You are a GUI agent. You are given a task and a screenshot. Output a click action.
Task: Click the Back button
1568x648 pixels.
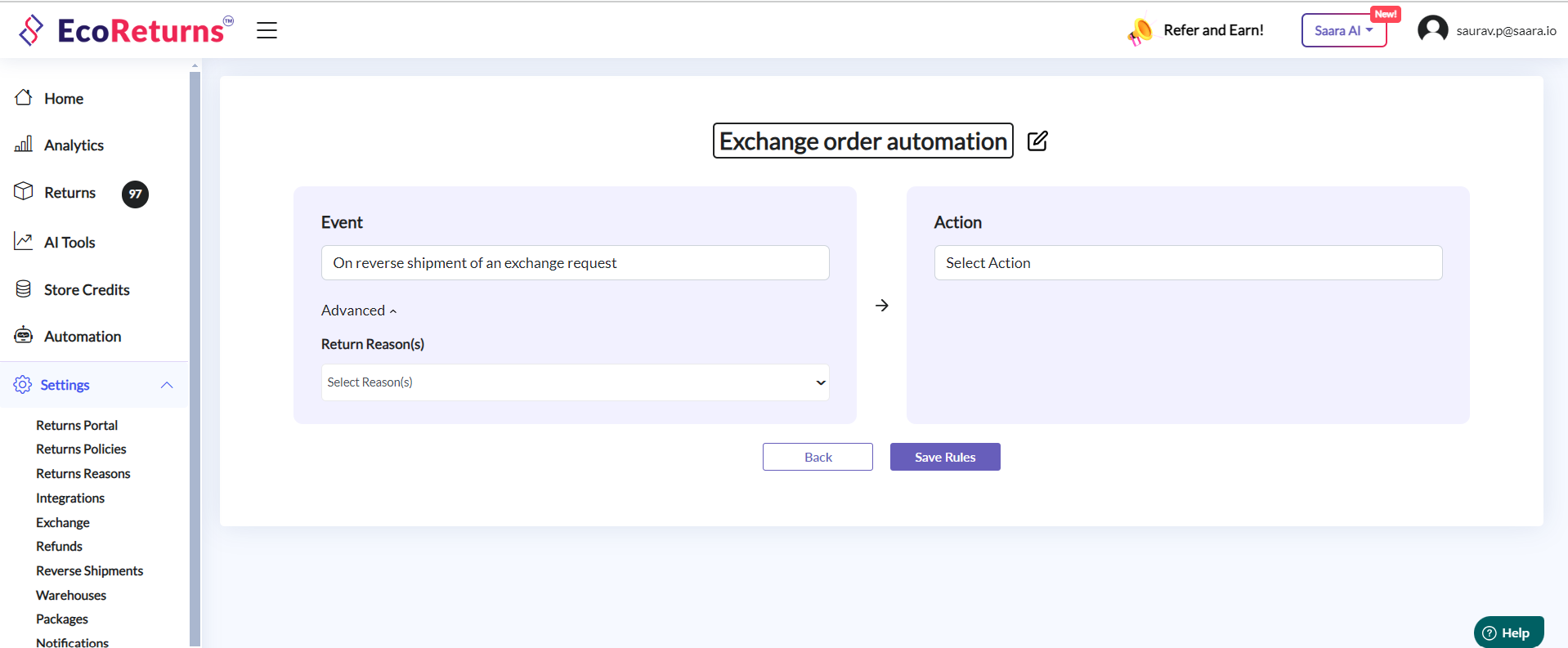818,457
